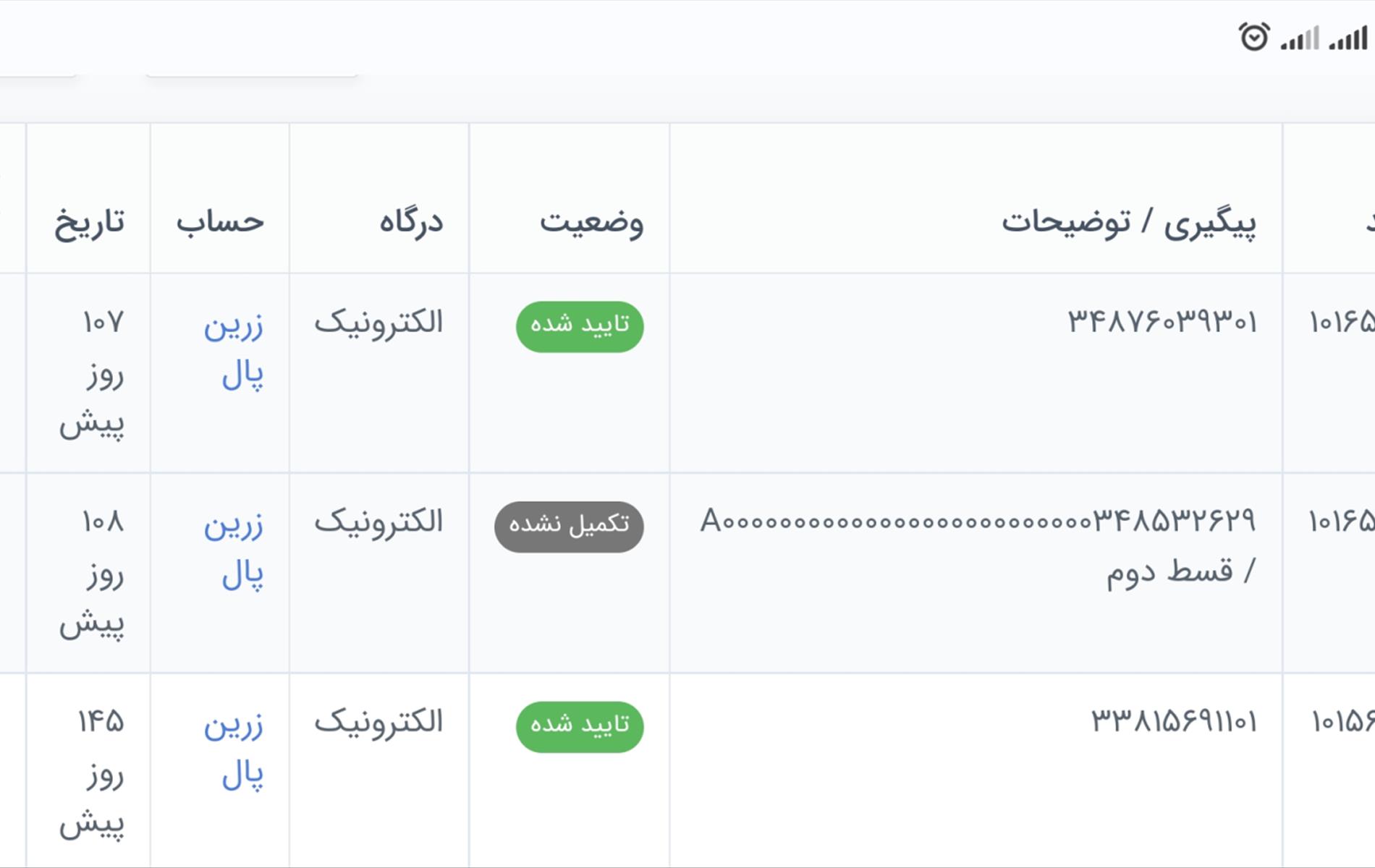Viewport: 1375px width, 868px height.
Task: Click the قسط دوم description text
Action: [1169, 572]
